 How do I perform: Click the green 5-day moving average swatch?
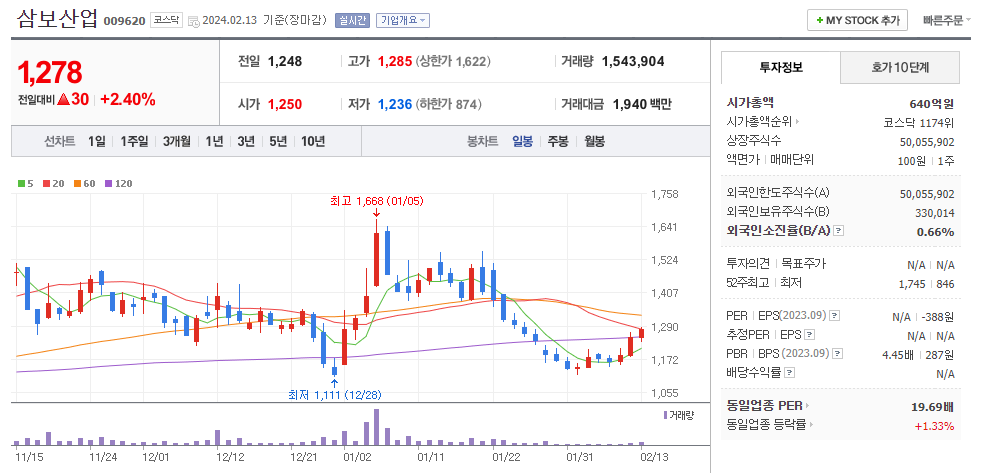[x=21, y=184]
